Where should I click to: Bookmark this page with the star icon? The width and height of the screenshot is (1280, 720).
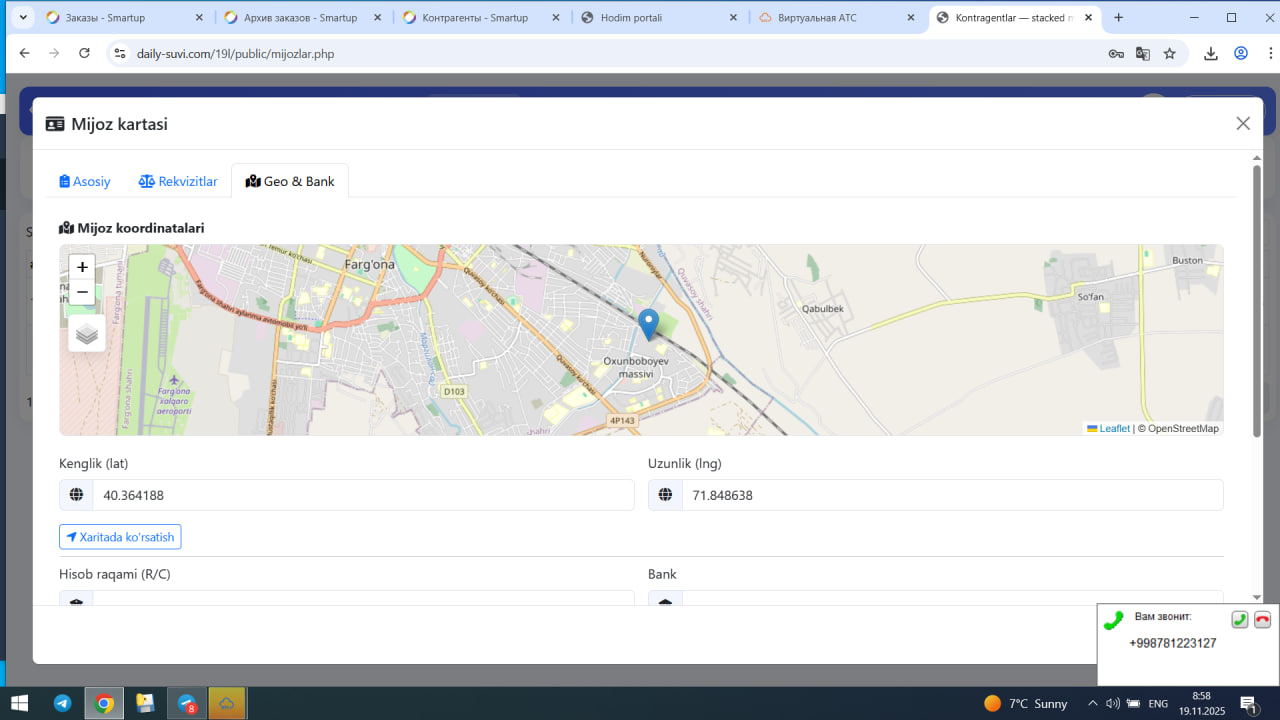pyautogui.click(x=1169, y=54)
